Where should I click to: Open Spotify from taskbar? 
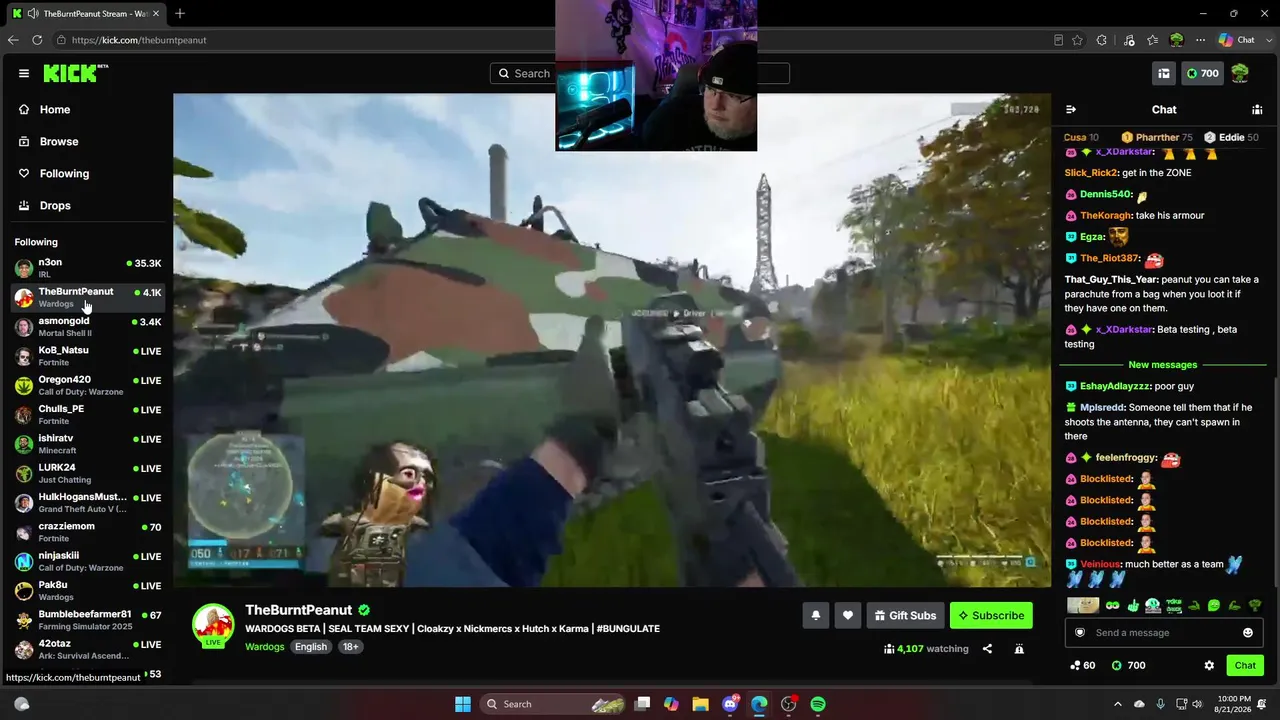pos(818,704)
